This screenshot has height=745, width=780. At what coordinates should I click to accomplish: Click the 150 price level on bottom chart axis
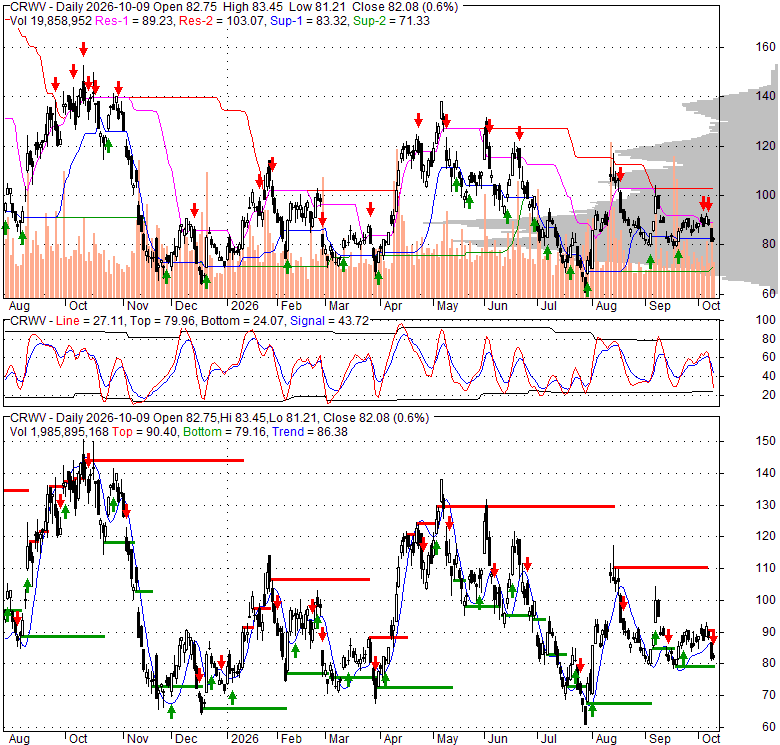point(765,441)
